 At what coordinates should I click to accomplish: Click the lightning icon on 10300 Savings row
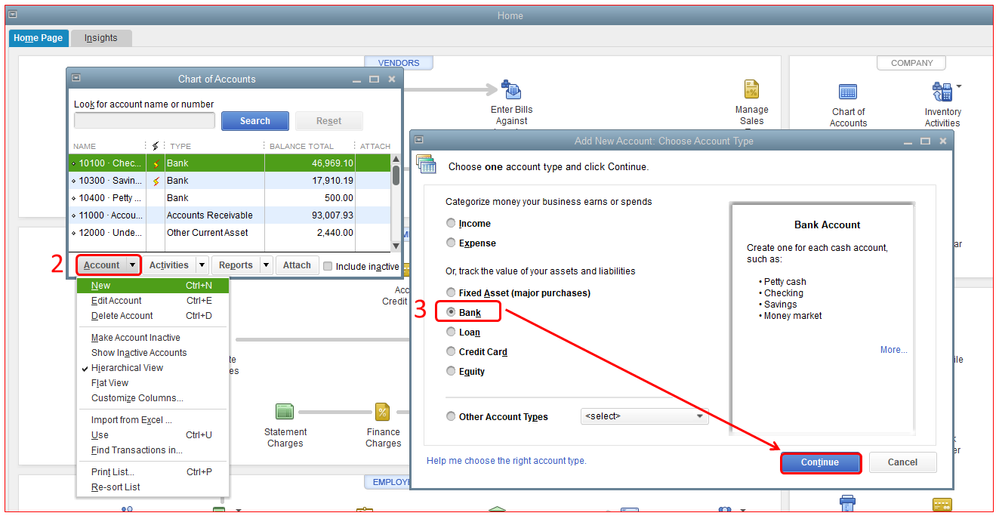(x=155, y=181)
